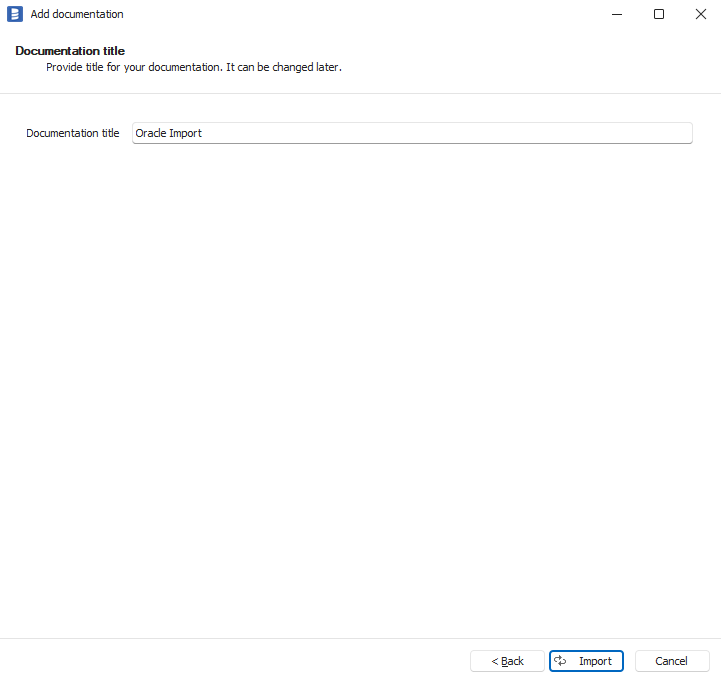Focus the Documentation title input field
Image resolution: width=721 pixels, height=681 pixels.
411,133
